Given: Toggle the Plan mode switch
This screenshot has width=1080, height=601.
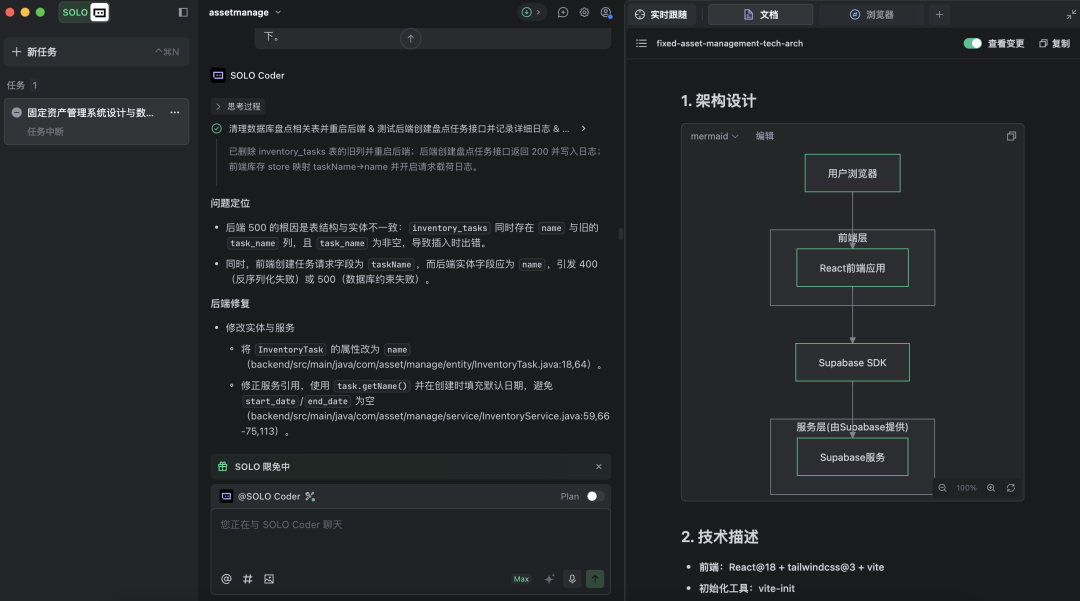Looking at the screenshot, I should 595,496.
